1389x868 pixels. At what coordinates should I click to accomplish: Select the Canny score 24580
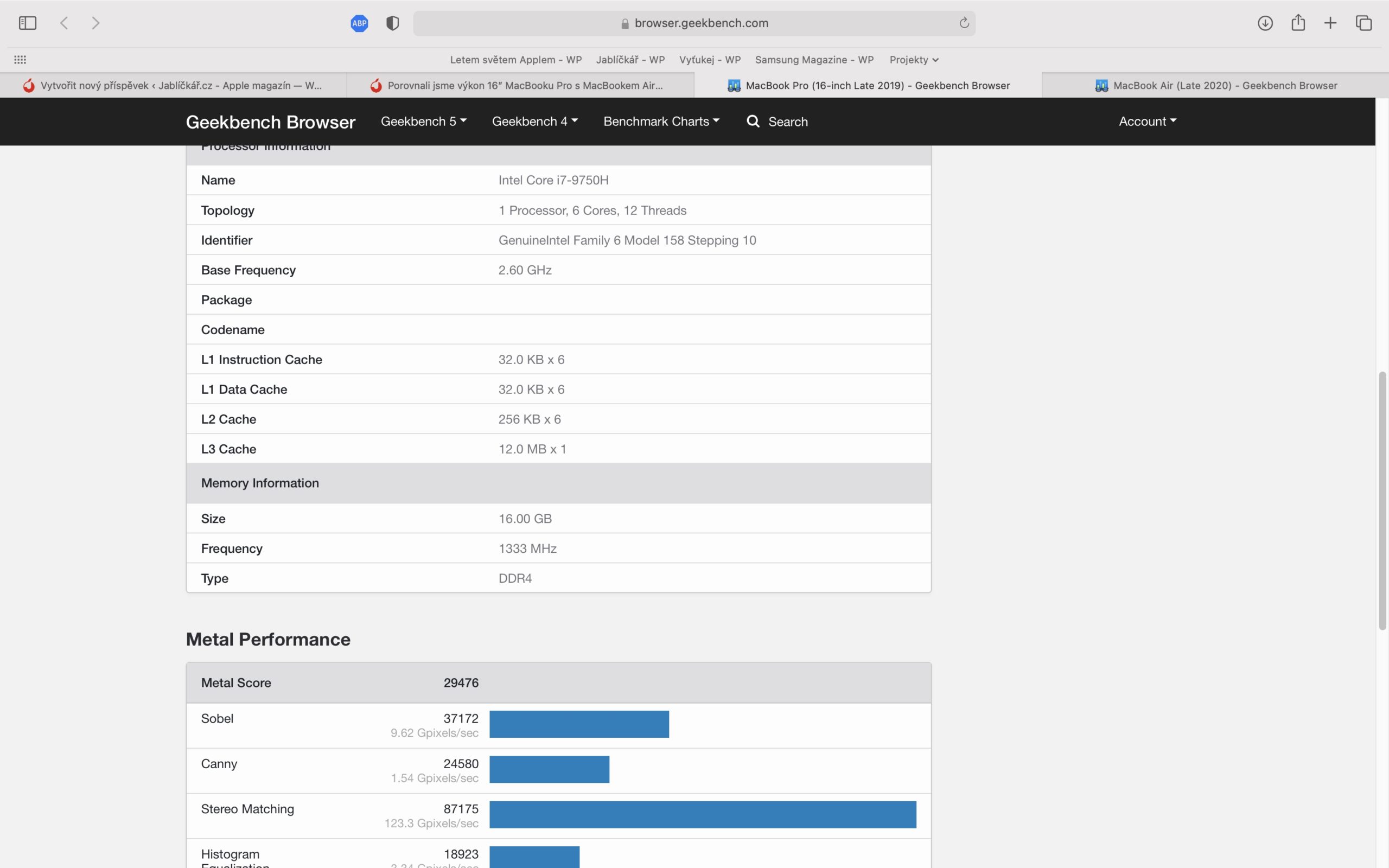click(x=461, y=764)
